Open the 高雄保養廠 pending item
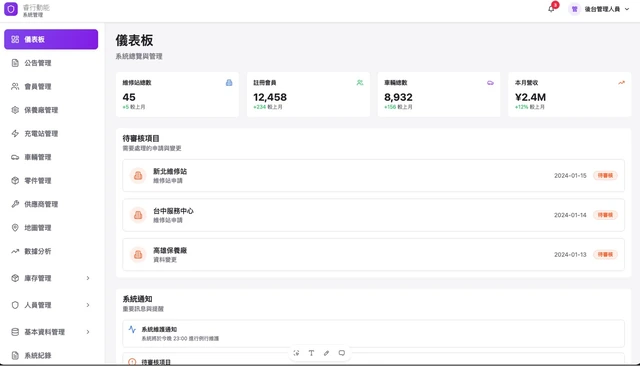 (x=373, y=255)
